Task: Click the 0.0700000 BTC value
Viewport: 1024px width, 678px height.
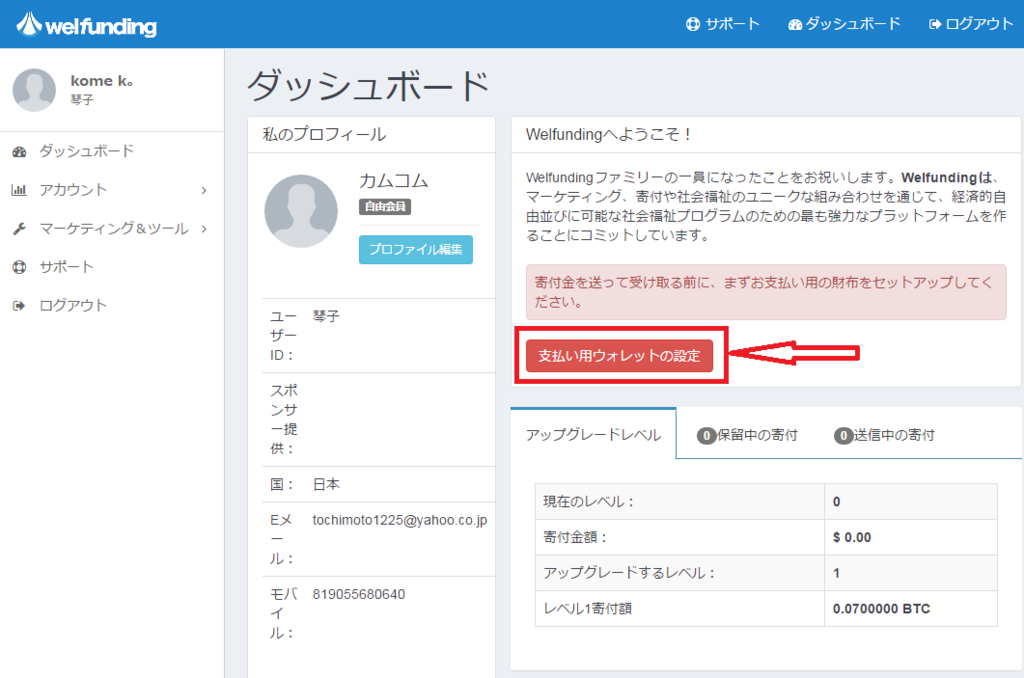Action: point(881,609)
